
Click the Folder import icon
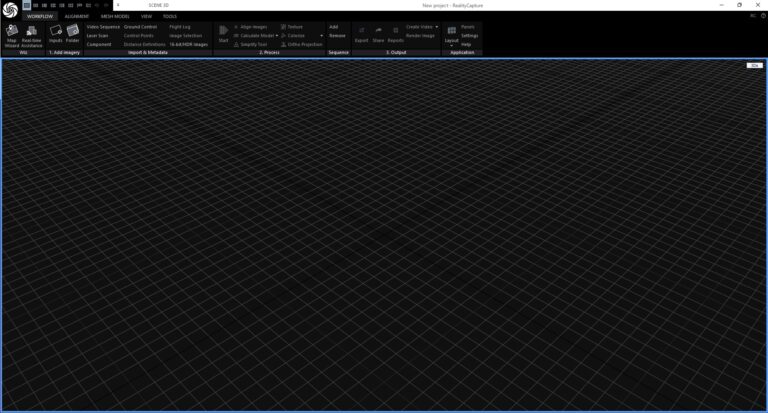pos(73,35)
